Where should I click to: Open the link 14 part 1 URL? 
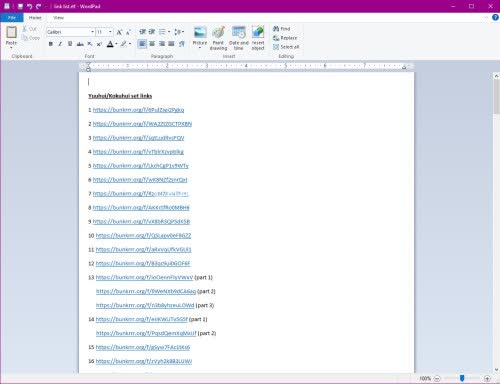coord(142,319)
